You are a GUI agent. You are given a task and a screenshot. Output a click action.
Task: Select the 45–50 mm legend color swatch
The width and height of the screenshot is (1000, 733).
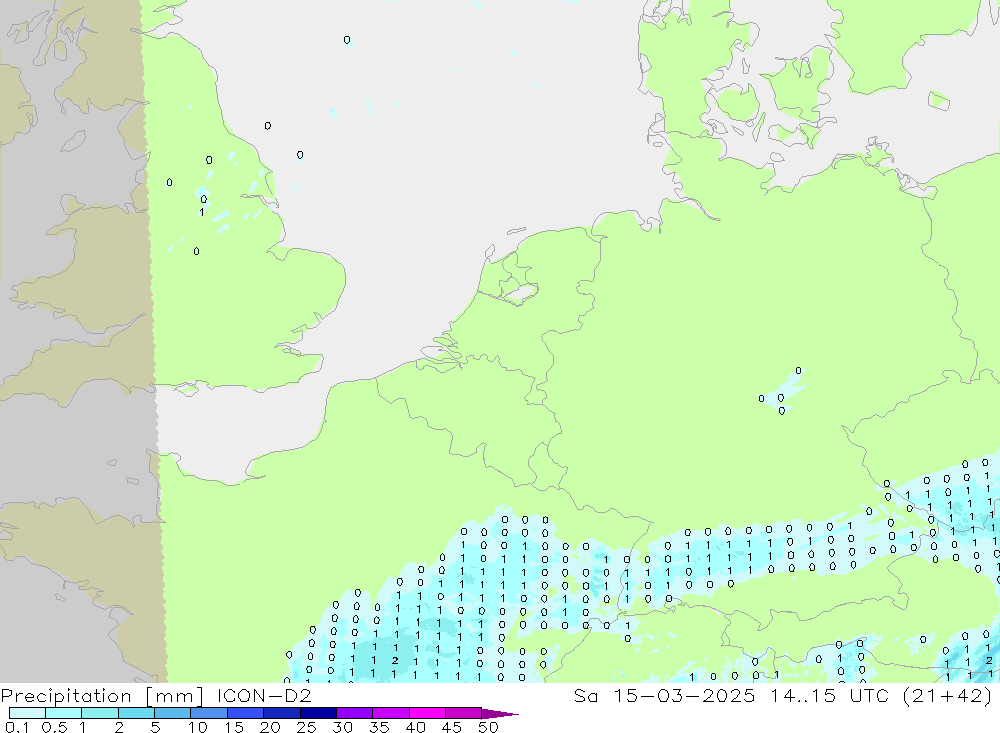pyautogui.click(x=464, y=713)
